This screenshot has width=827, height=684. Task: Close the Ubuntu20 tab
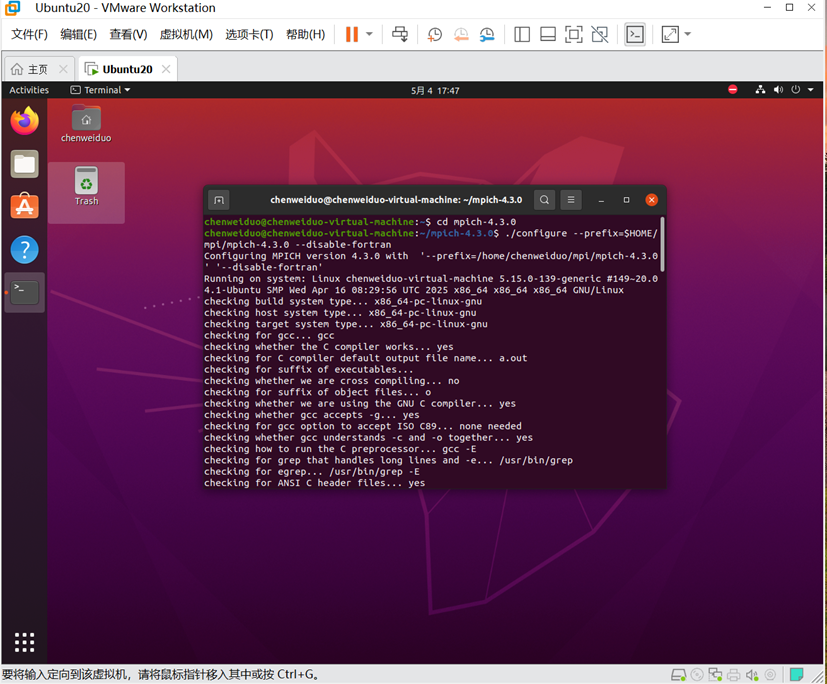coord(166,69)
